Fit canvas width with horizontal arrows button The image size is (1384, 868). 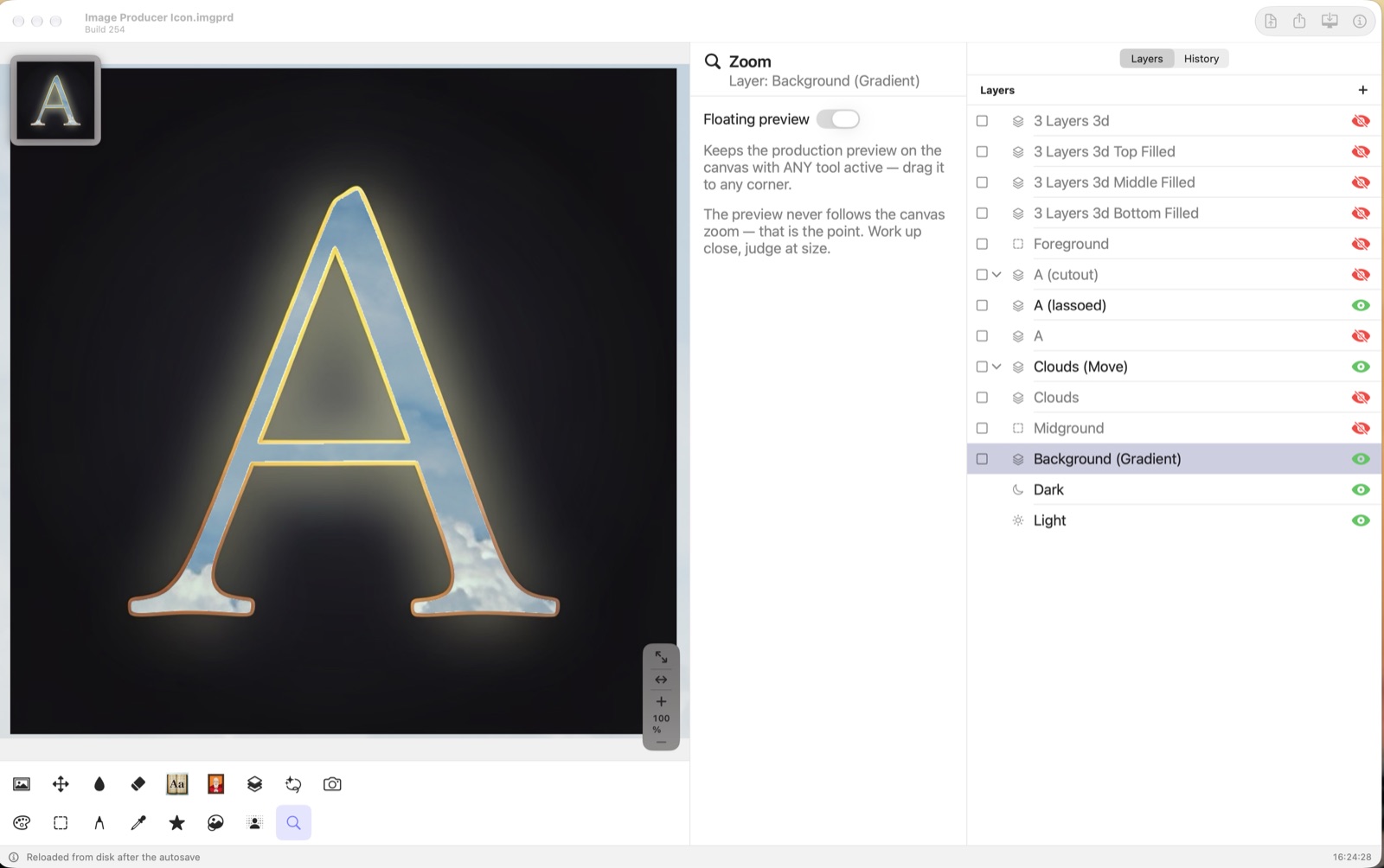point(661,680)
